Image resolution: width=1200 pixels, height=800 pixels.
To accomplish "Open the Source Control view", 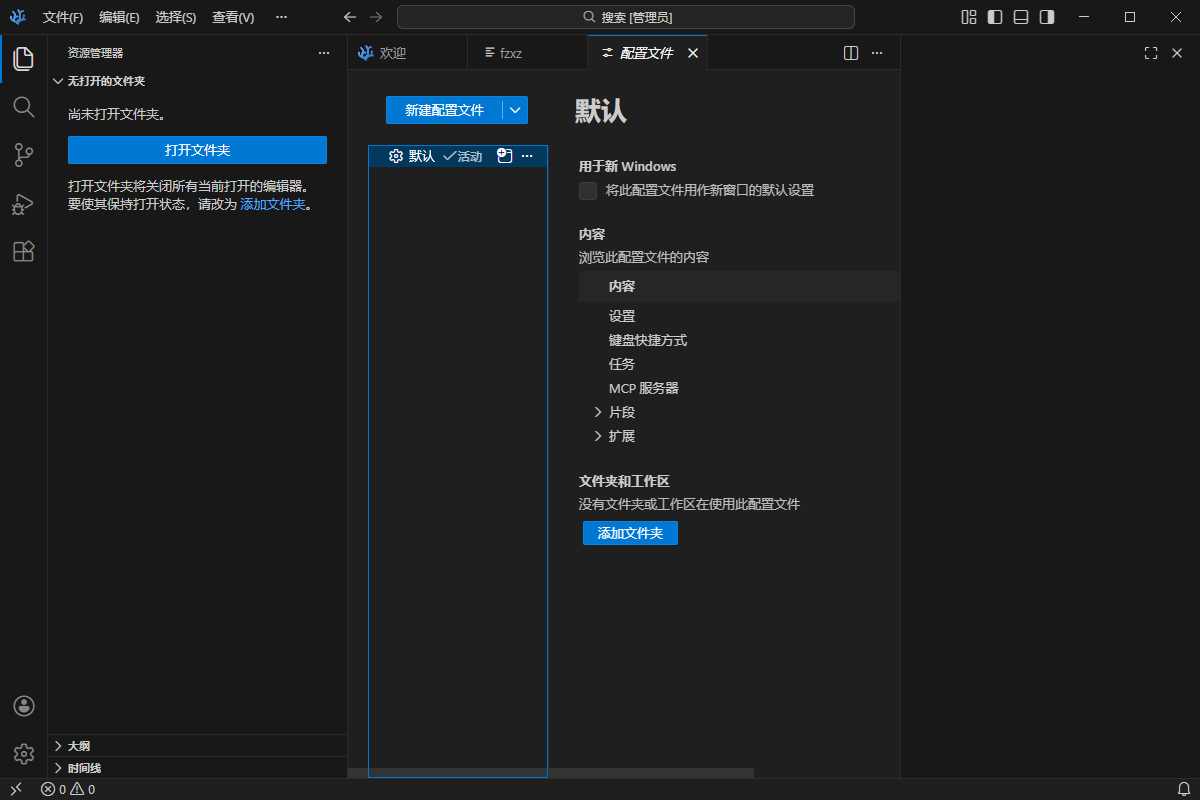I will point(24,155).
